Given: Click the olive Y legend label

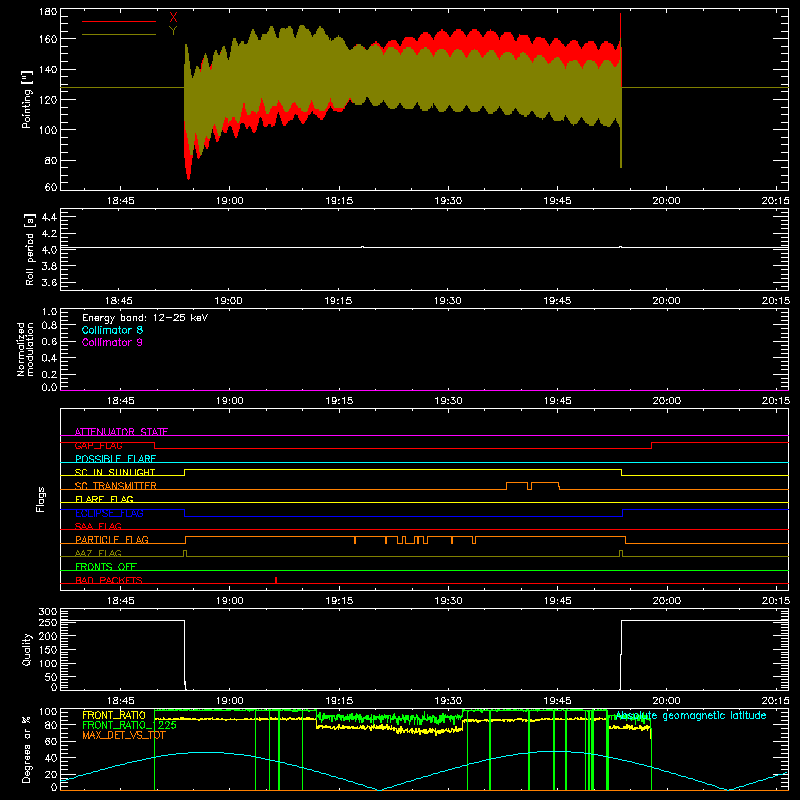Looking at the screenshot, I should (173, 31).
